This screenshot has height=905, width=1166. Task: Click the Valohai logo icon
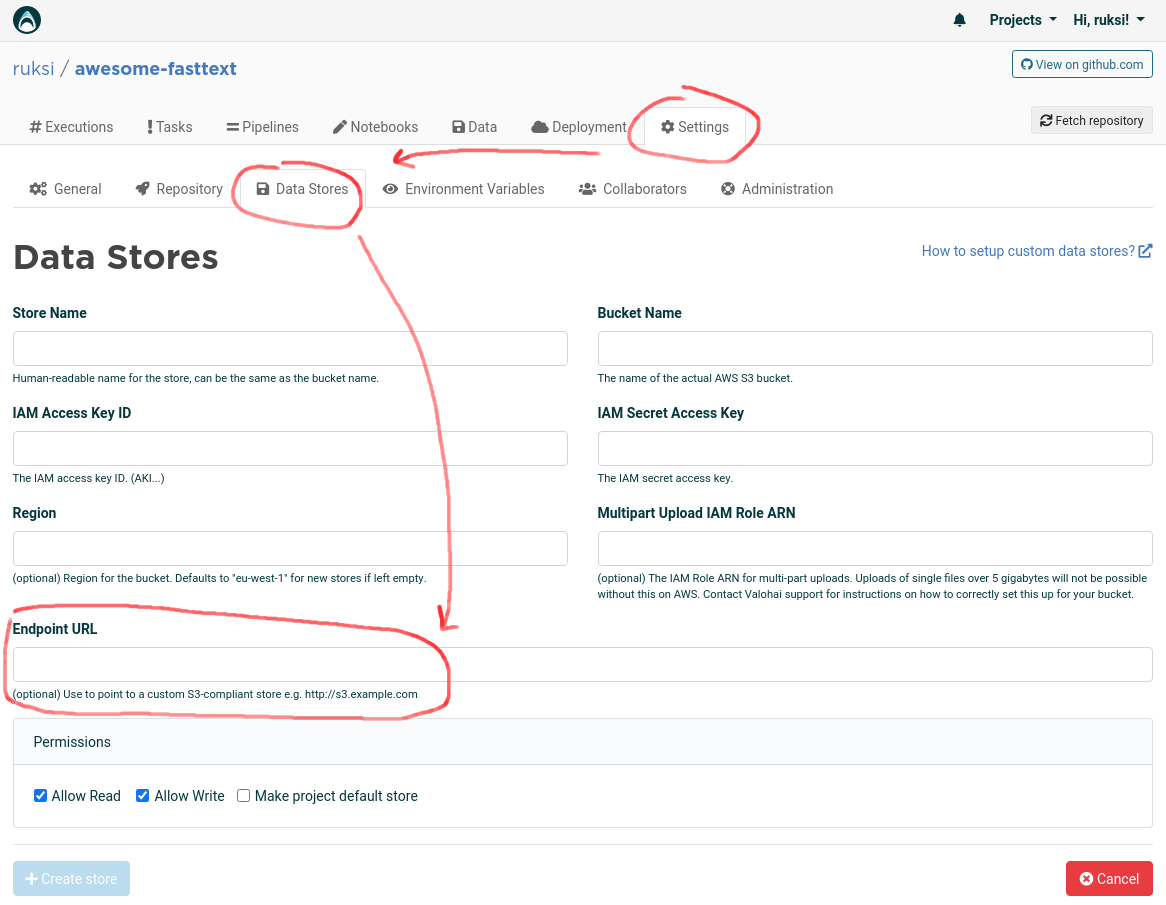(x=26, y=19)
